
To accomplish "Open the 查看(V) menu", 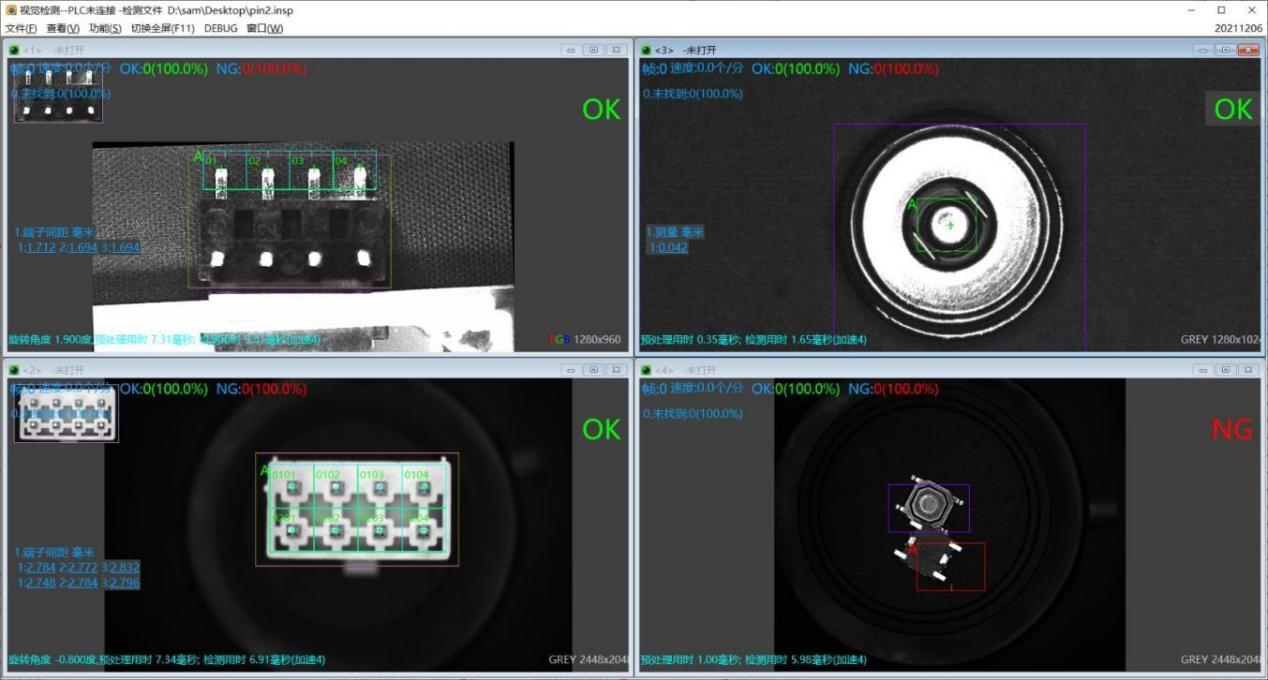I will (x=62, y=28).
